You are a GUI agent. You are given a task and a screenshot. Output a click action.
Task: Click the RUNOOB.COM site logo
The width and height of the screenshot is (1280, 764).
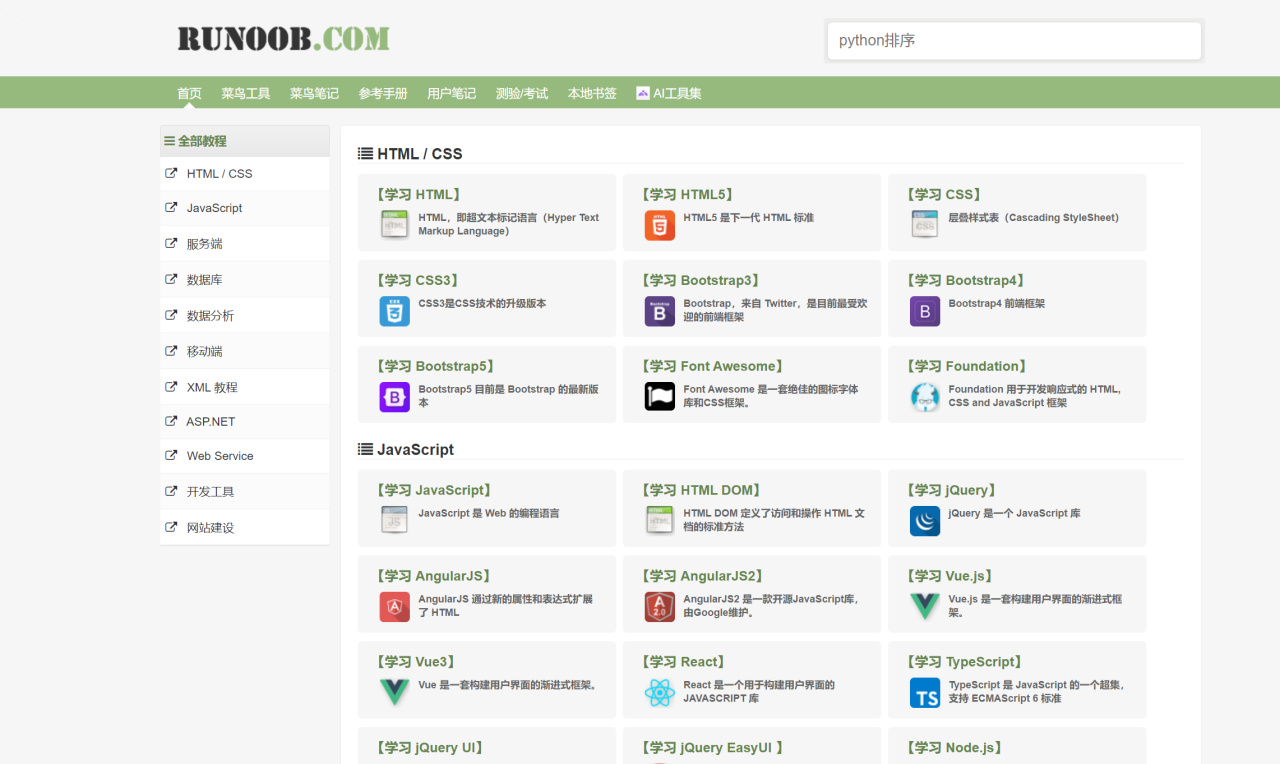point(283,39)
